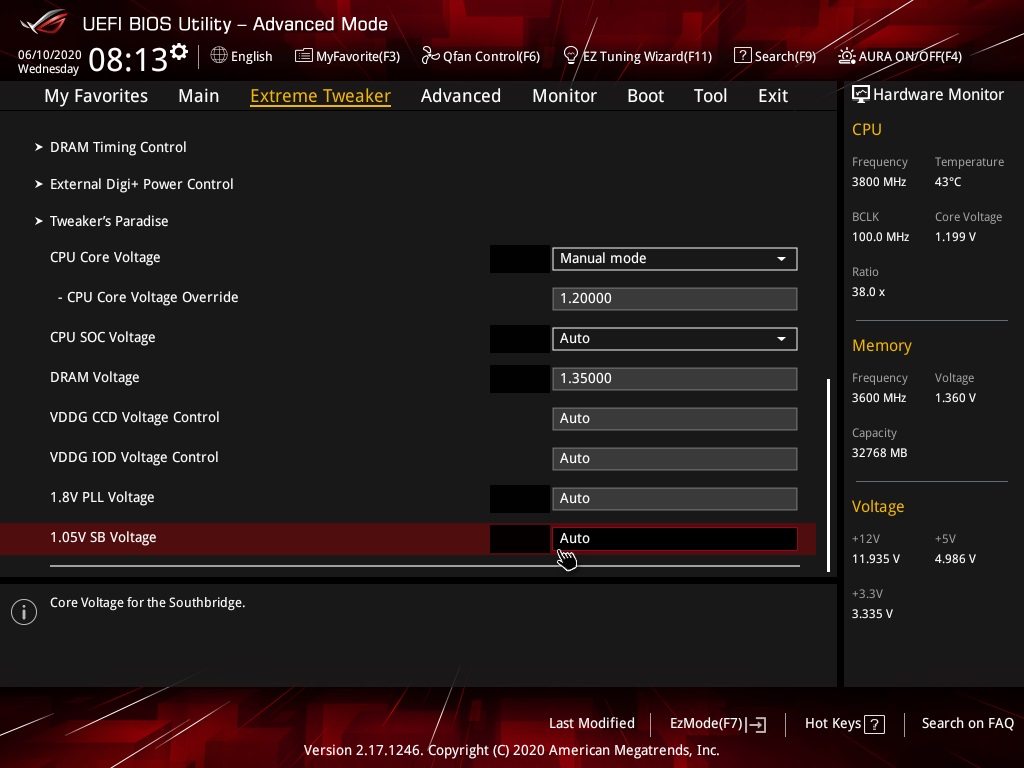Image resolution: width=1024 pixels, height=768 pixels.
Task: Select the 1.05V SB Voltage label
Action: (103, 537)
